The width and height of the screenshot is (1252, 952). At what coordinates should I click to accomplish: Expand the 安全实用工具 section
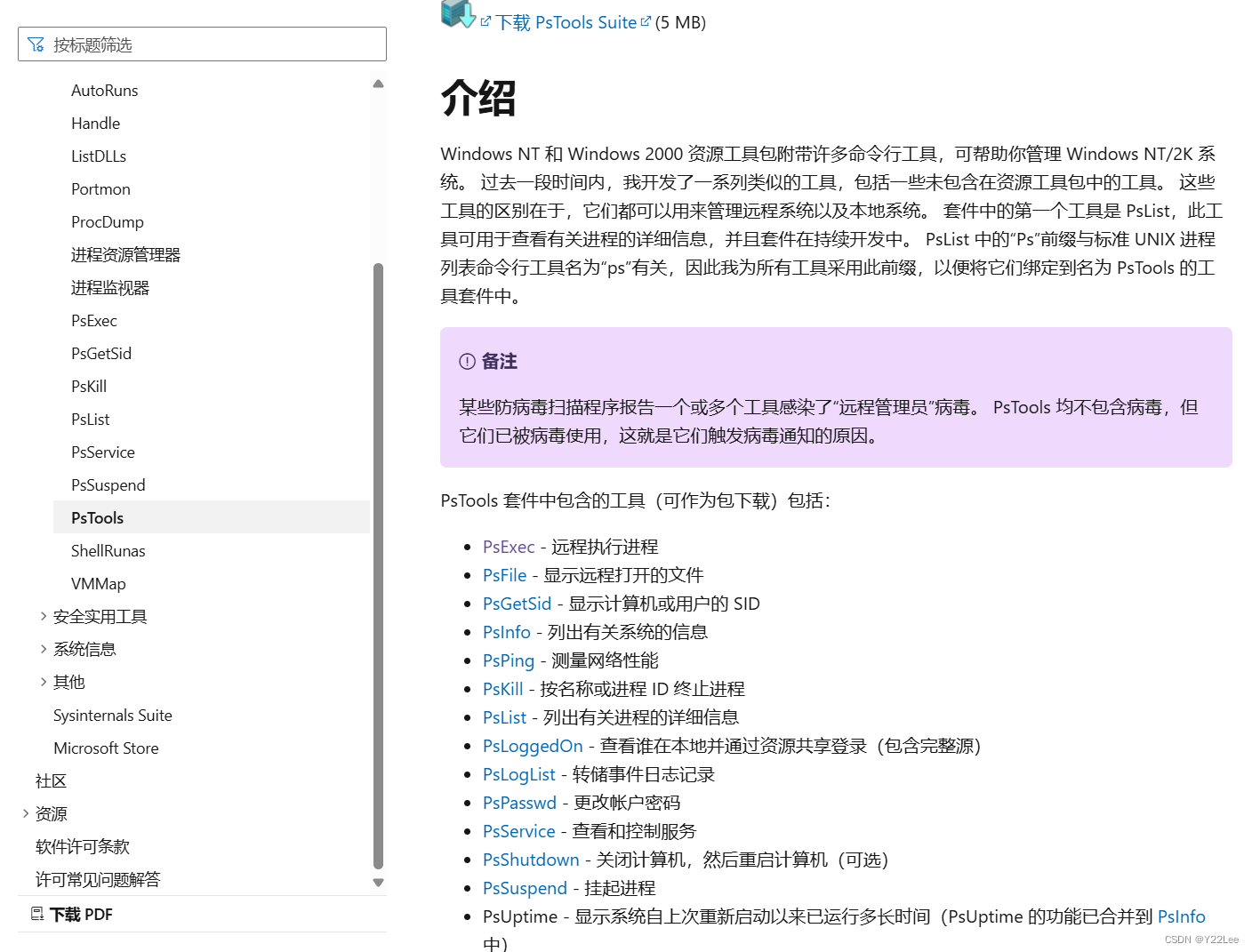44,616
